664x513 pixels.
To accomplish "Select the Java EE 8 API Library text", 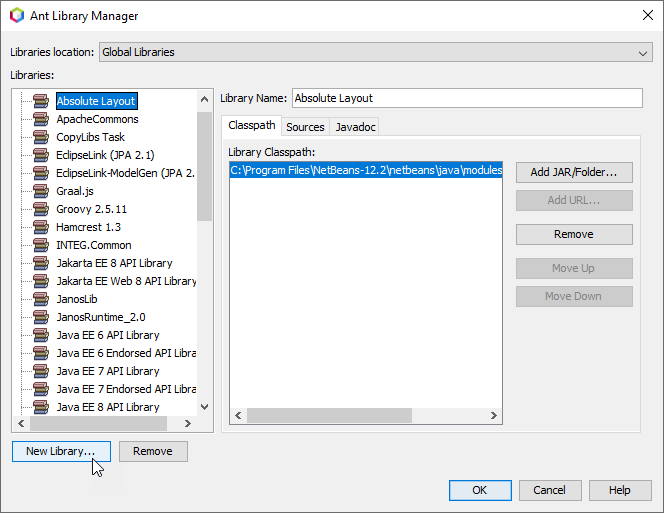I will [x=108, y=407].
